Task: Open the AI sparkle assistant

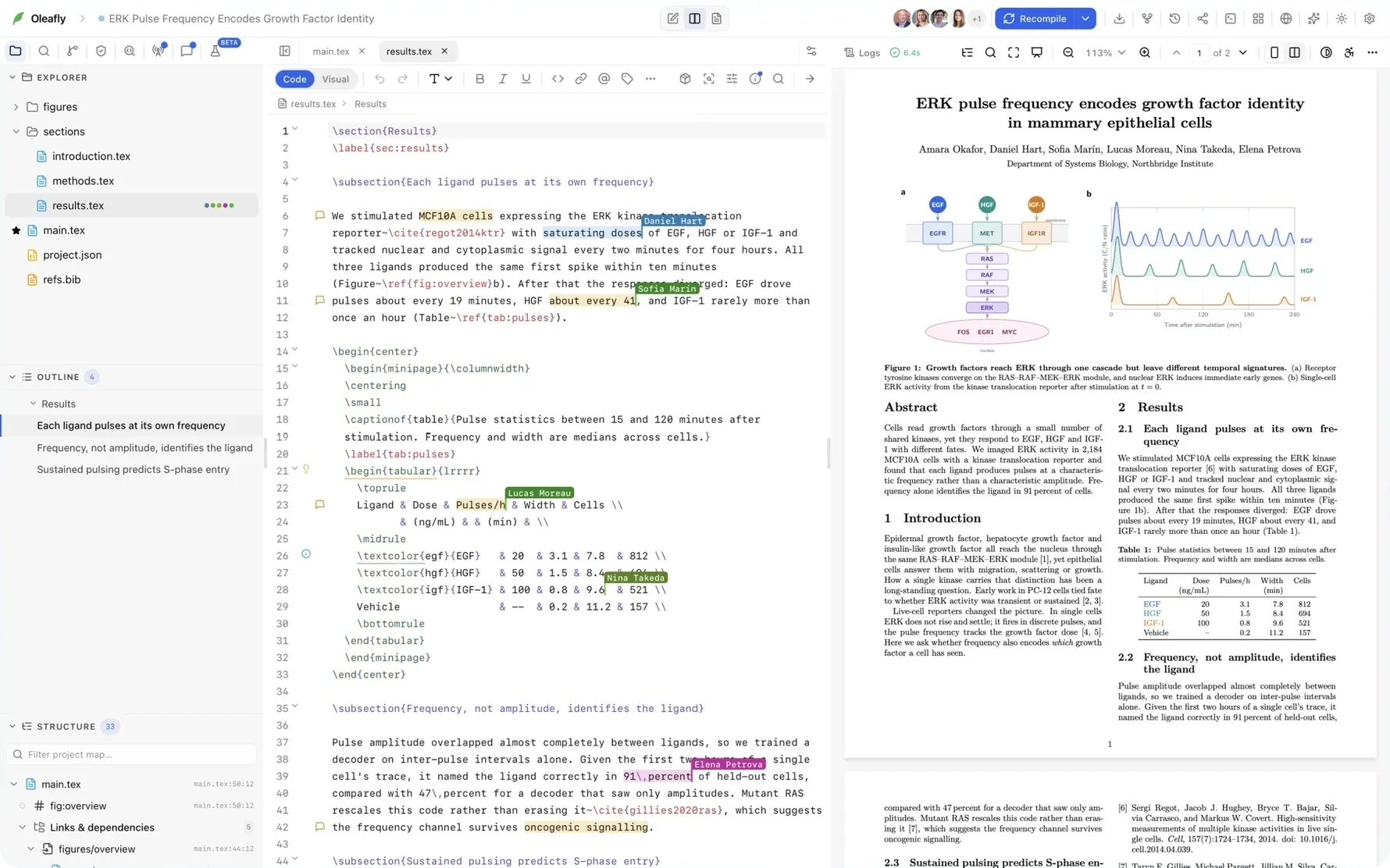Action: point(1313,19)
